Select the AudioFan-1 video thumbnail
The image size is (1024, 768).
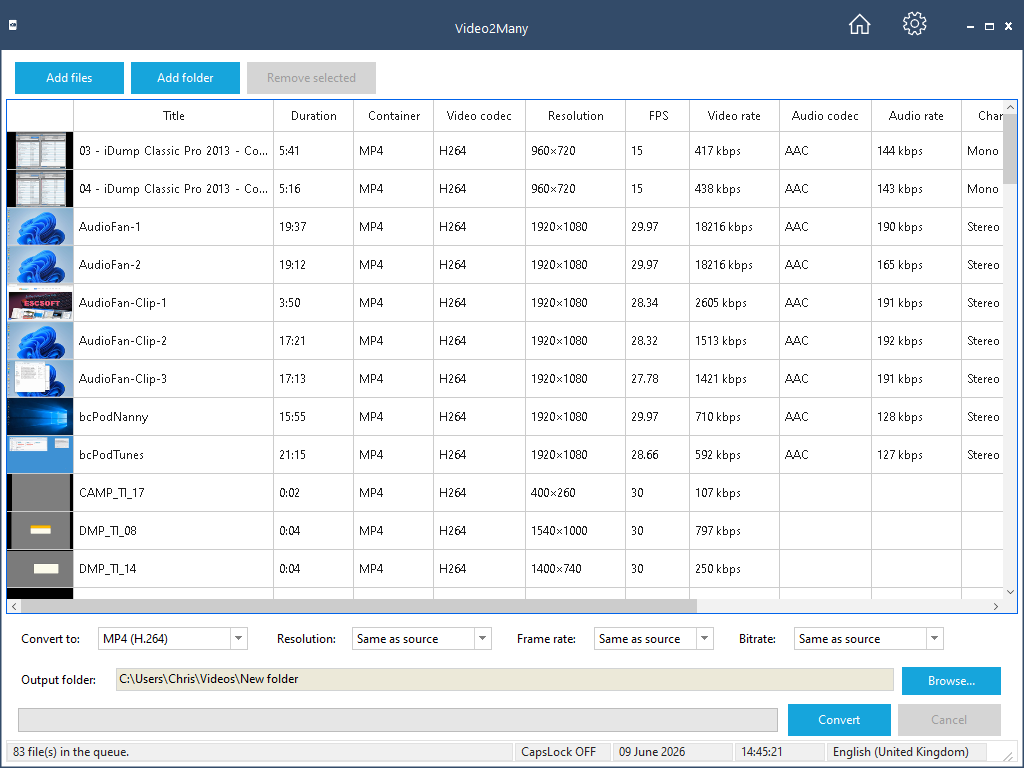coord(40,227)
